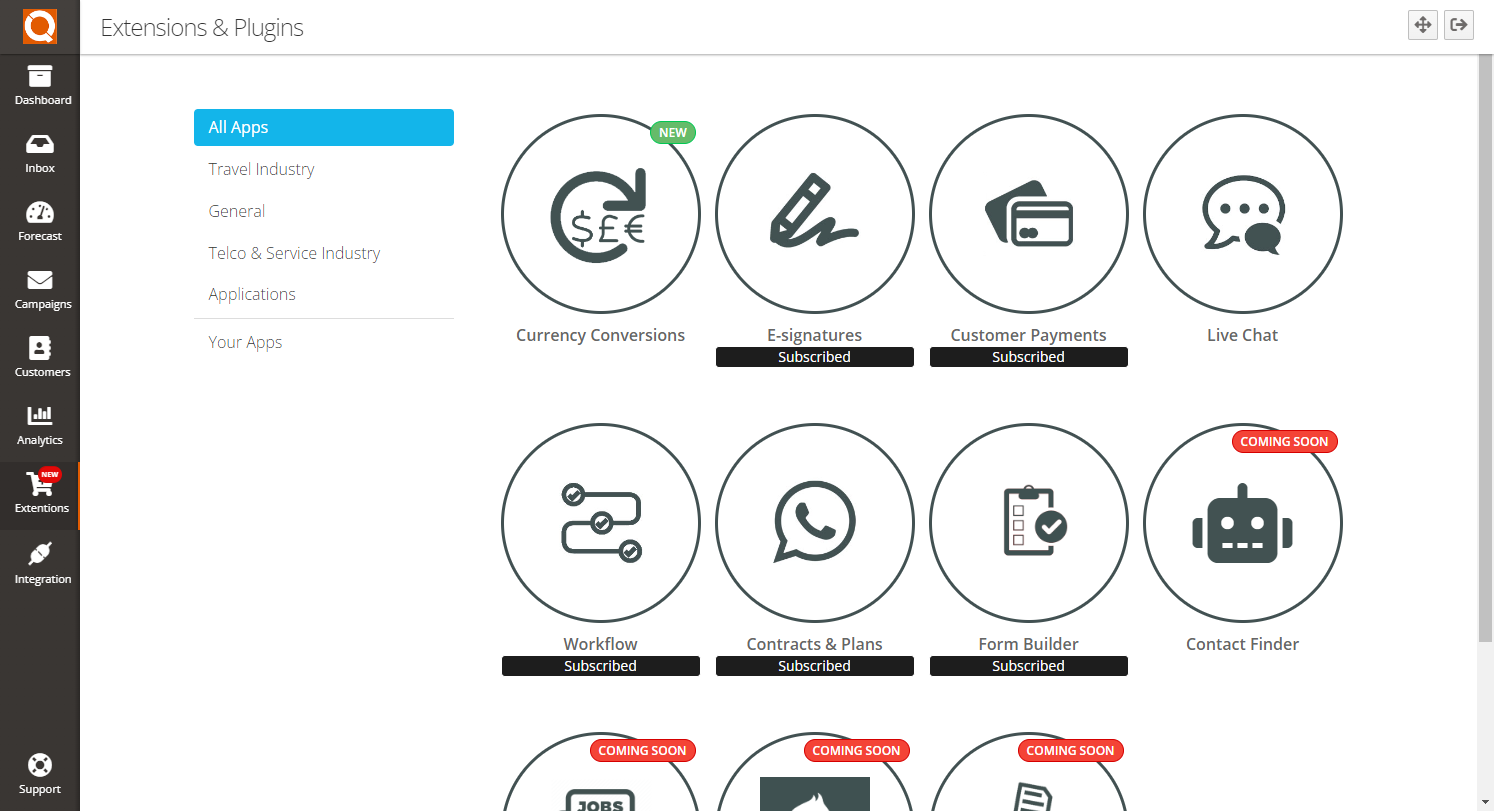This screenshot has width=1494, height=811.
Task: Open the Integration sidebar icon
Action: 40,562
